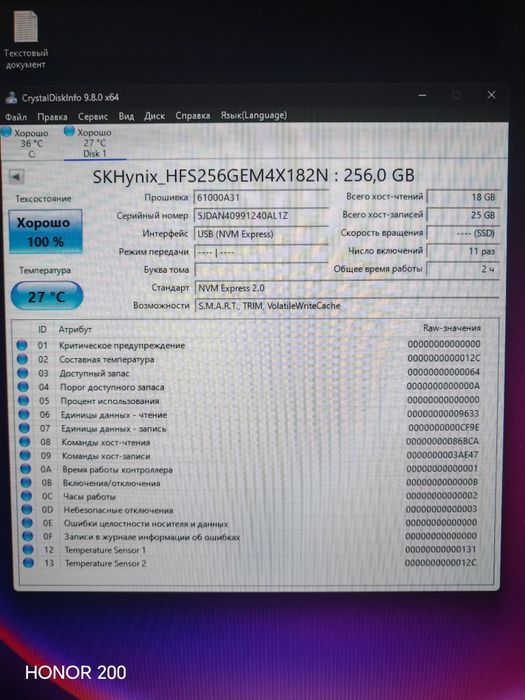Select the Составная температура attribute text

[107, 359]
